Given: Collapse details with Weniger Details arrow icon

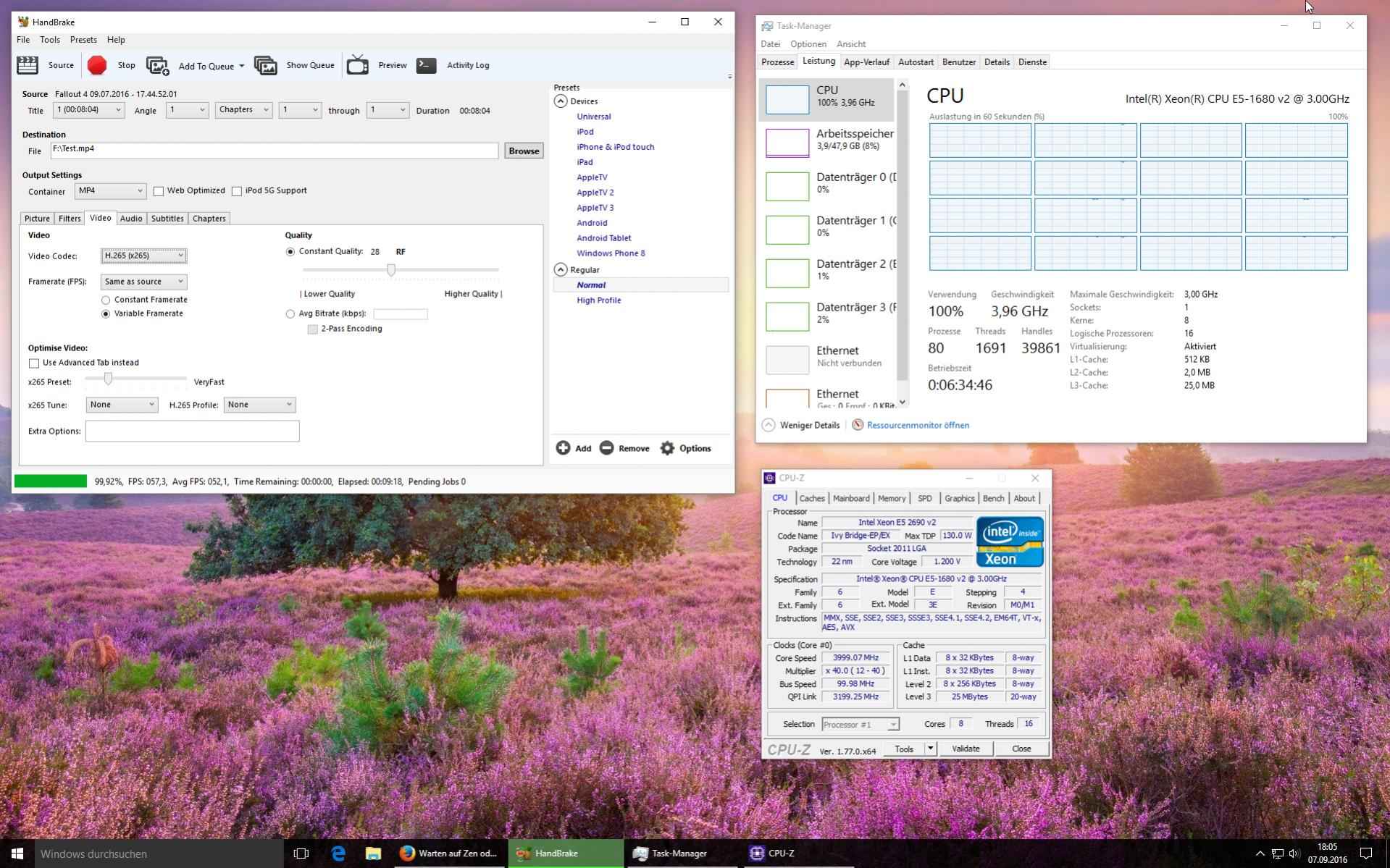Looking at the screenshot, I should pos(769,425).
